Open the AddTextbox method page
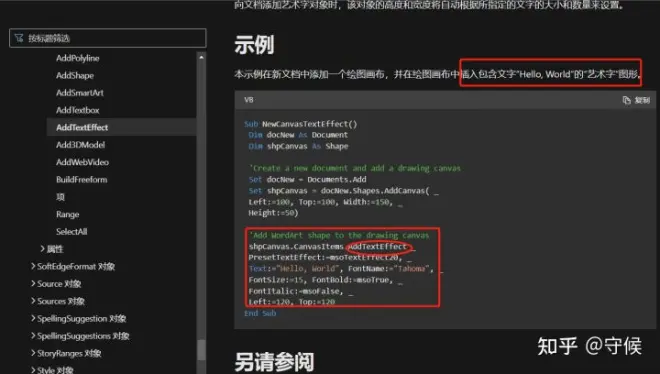660x374 pixels. coord(77,110)
